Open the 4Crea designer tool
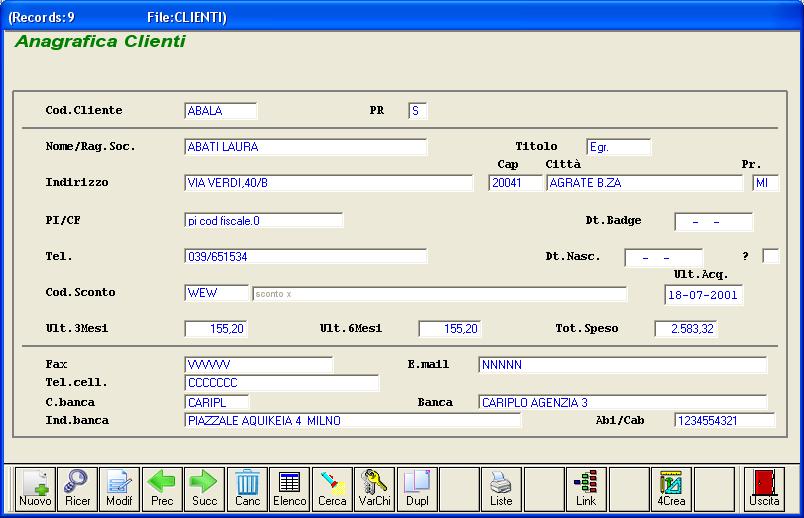The height and width of the screenshot is (518, 804). pos(671,489)
